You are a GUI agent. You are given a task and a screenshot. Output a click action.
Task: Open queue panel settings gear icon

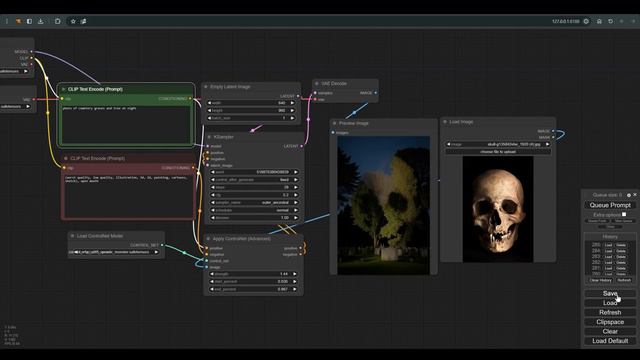(x=629, y=195)
